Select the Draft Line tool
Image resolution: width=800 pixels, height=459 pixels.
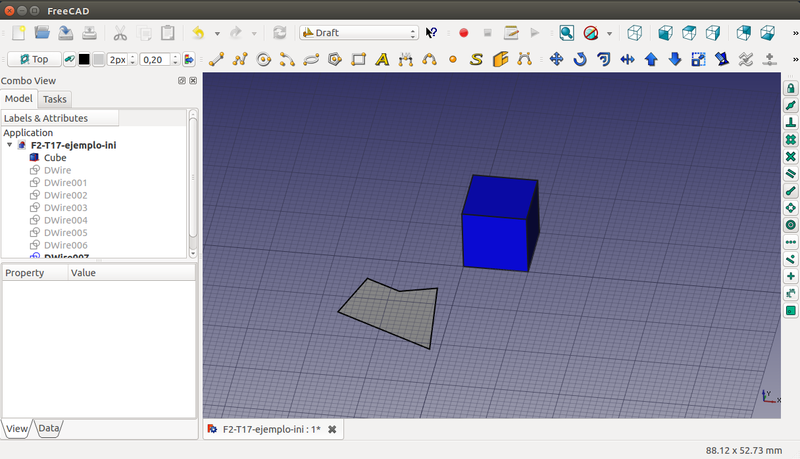216,59
